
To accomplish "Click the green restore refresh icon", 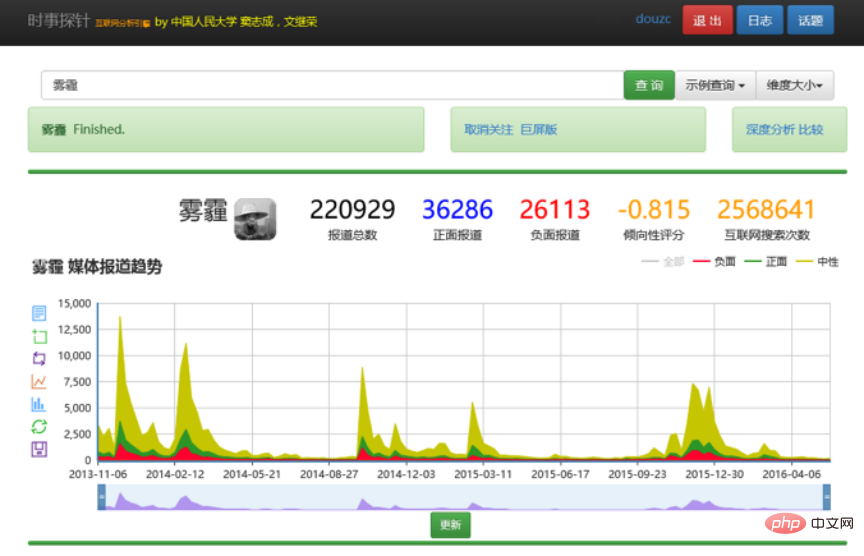I will coord(39,427).
